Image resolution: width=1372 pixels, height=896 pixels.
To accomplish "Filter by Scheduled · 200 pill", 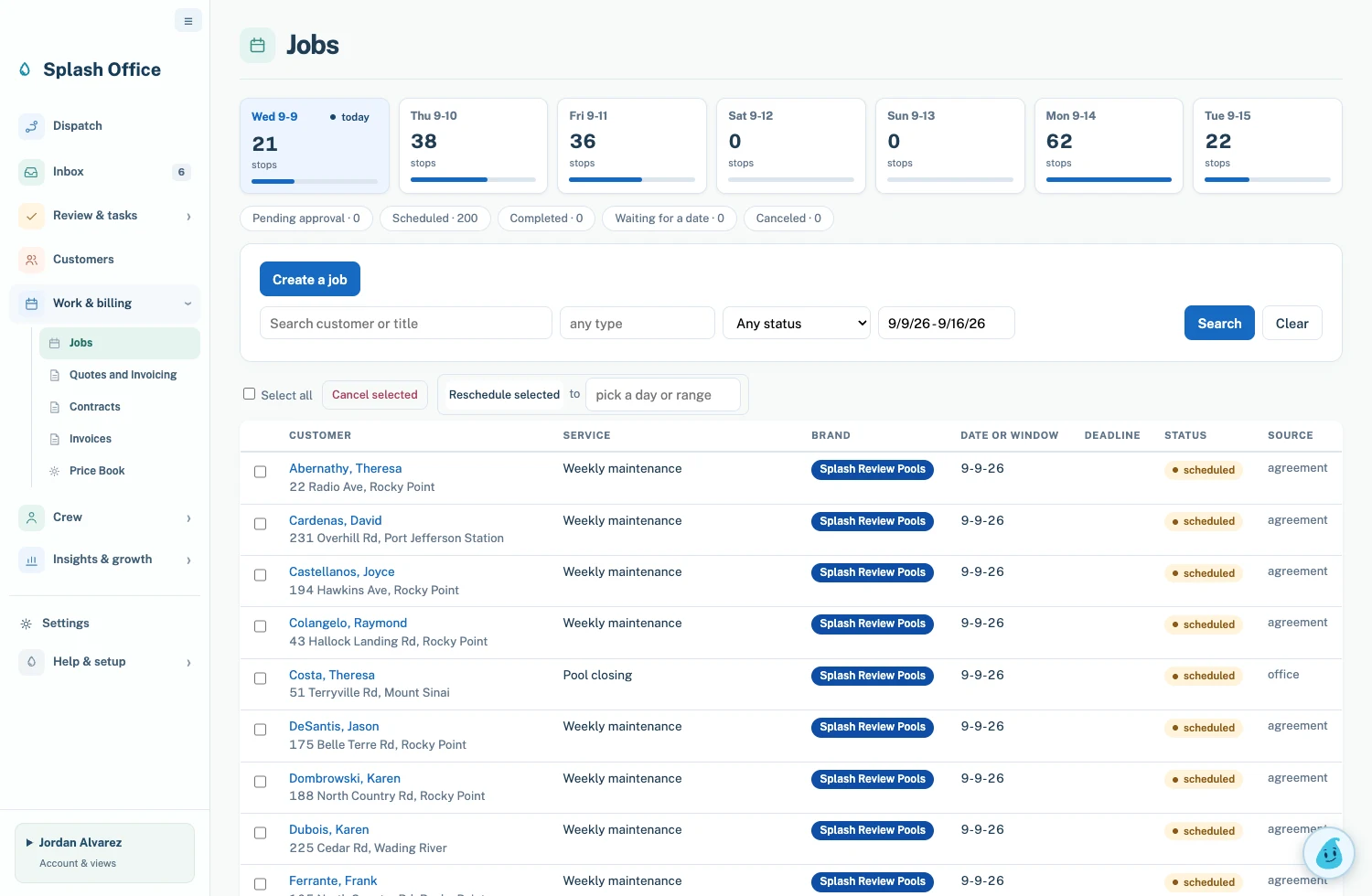I will point(435,219).
